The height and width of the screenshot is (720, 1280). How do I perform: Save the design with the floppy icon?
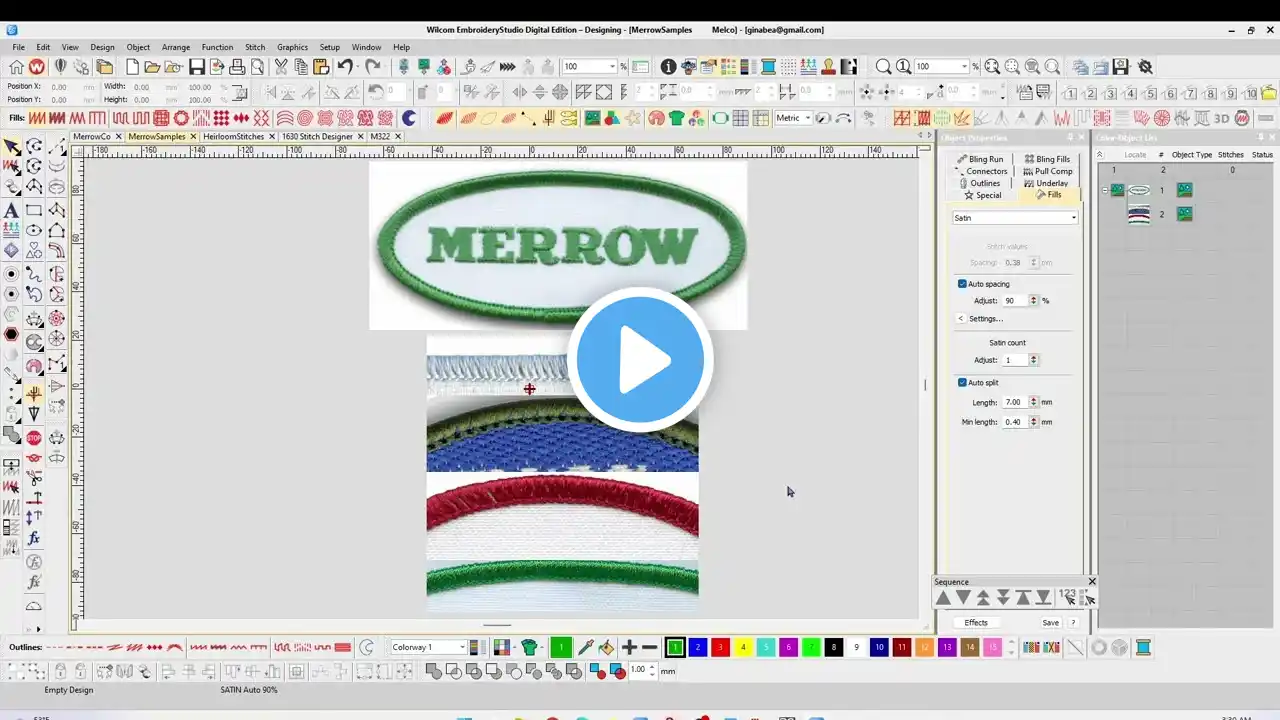[x=197, y=67]
